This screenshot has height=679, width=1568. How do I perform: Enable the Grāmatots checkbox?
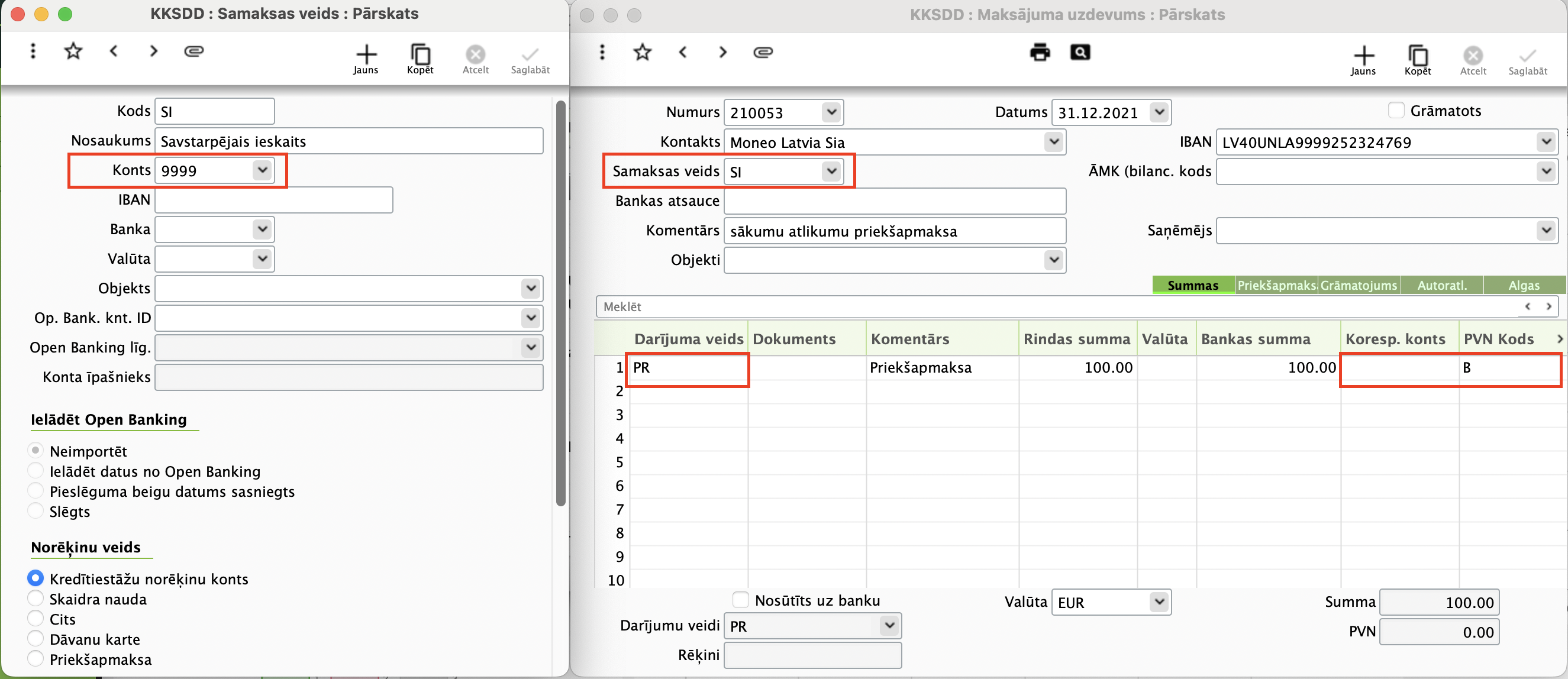click(1396, 111)
